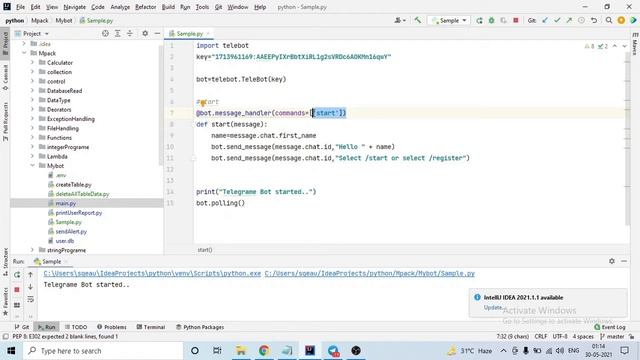Toggle the Maven tool window side tab
This screenshot has width=640, height=360.
[635, 44]
